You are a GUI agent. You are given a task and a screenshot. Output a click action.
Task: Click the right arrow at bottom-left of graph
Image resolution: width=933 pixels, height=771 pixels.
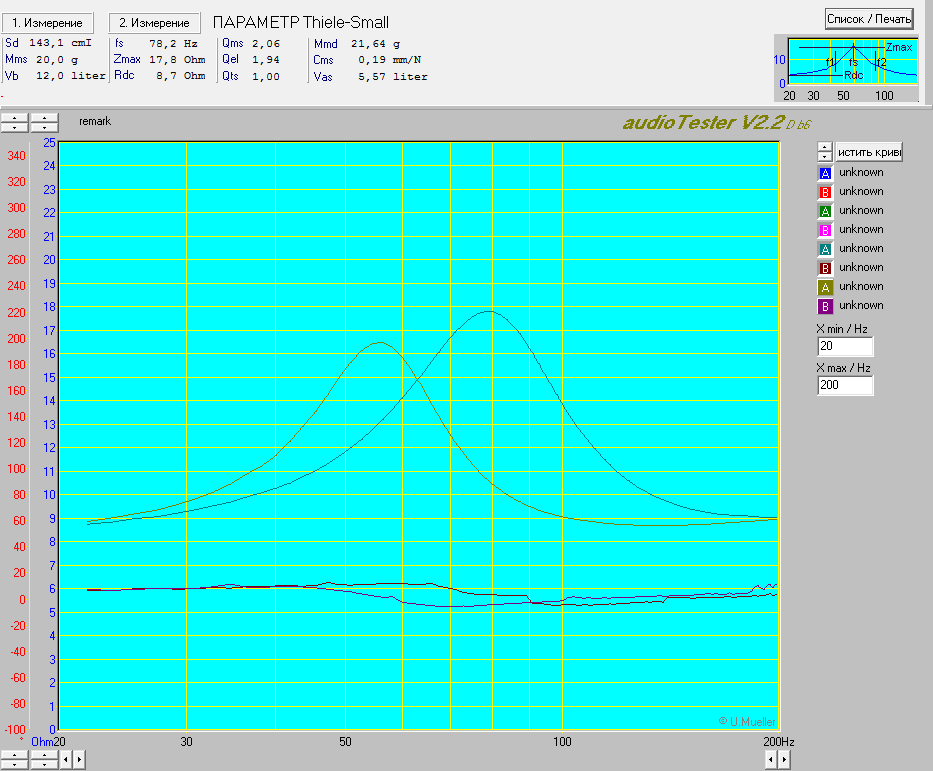coord(79,760)
